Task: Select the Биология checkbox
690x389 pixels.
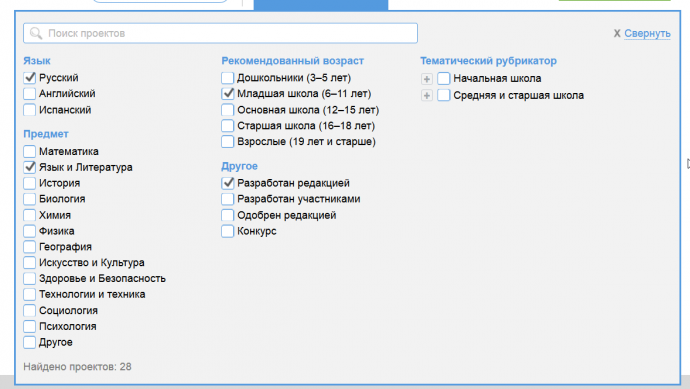Action: pos(29,199)
